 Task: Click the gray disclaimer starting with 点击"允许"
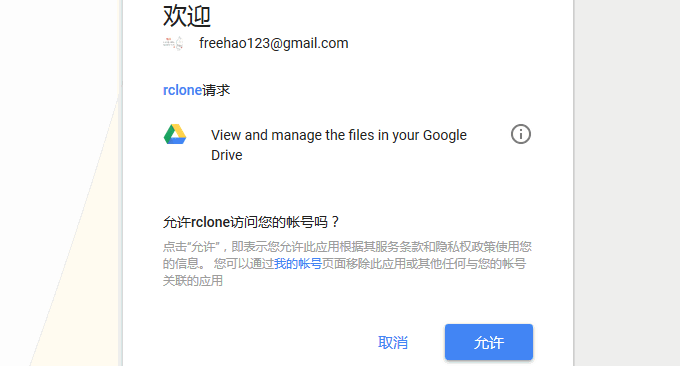[347, 263]
